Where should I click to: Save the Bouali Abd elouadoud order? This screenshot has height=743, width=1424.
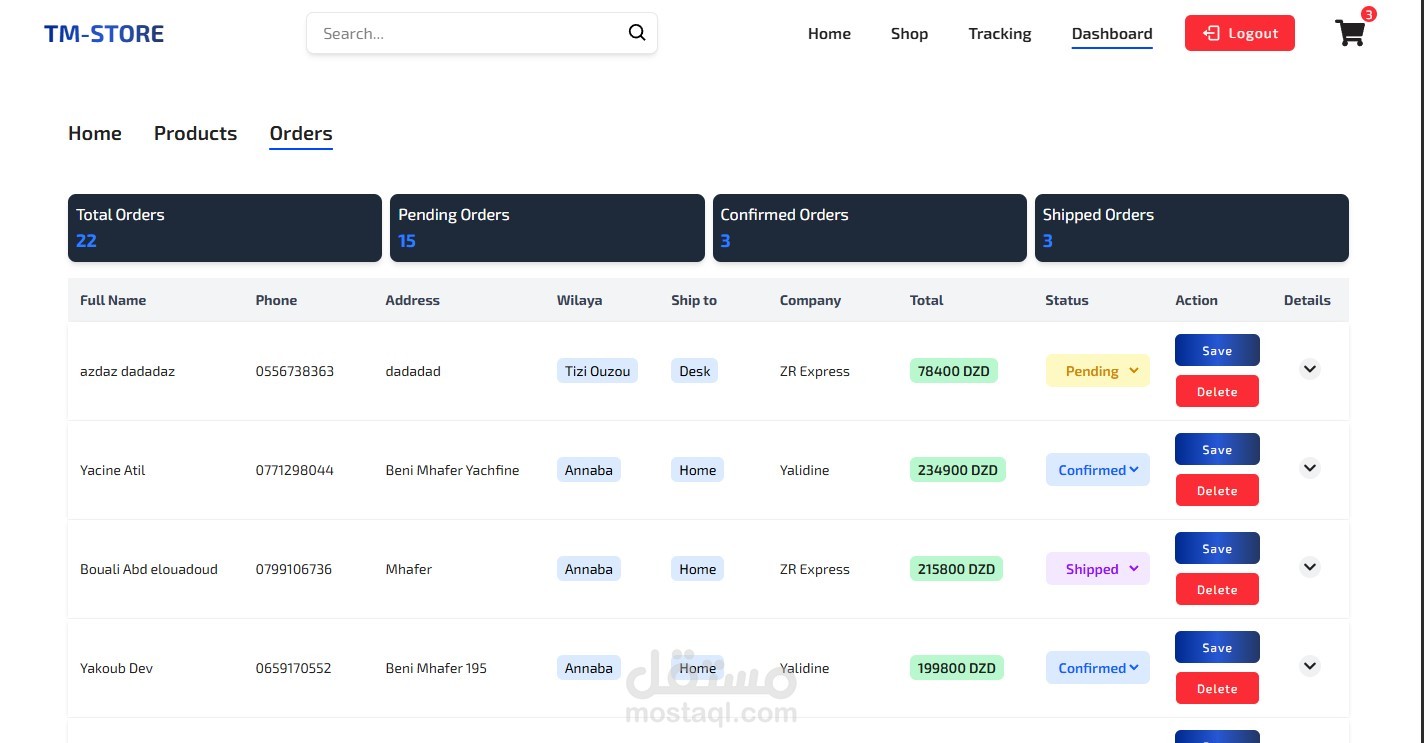[x=1217, y=548]
